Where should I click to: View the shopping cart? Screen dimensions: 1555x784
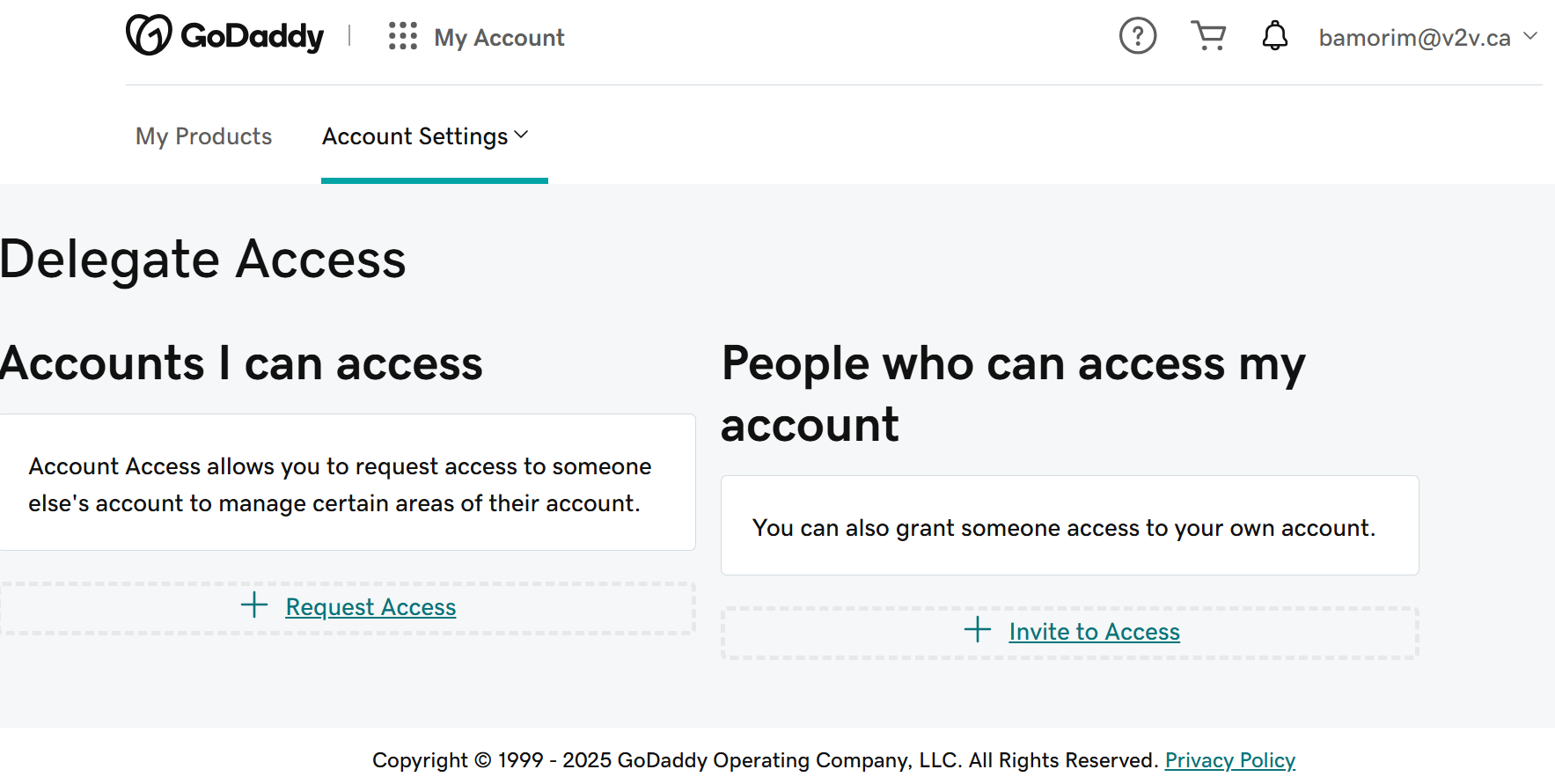1208,36
